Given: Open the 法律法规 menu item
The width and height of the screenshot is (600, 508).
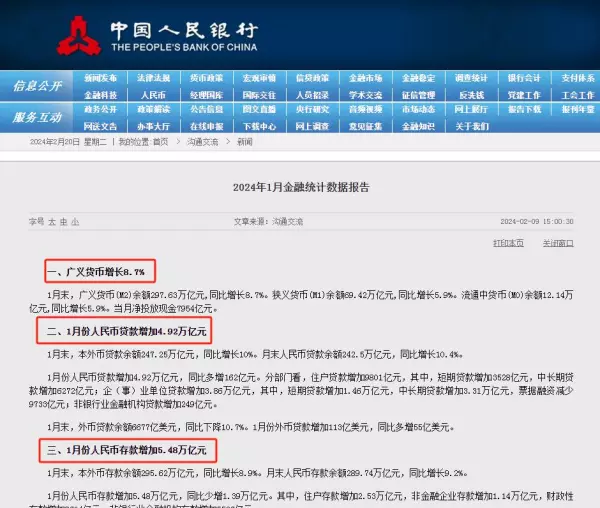Looking at the screenshot, I should tap(153, 78).
